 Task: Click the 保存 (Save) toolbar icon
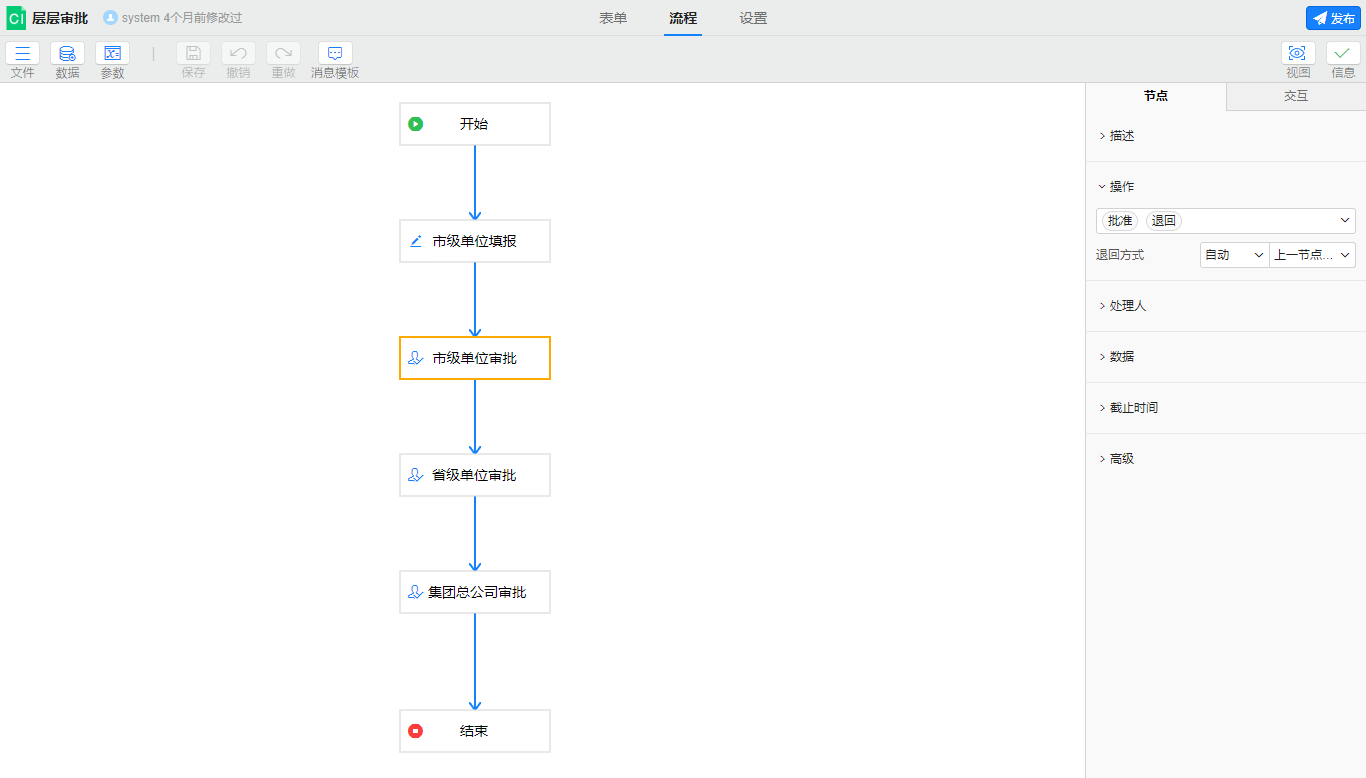pyautogui.click(x=193, y=54)
